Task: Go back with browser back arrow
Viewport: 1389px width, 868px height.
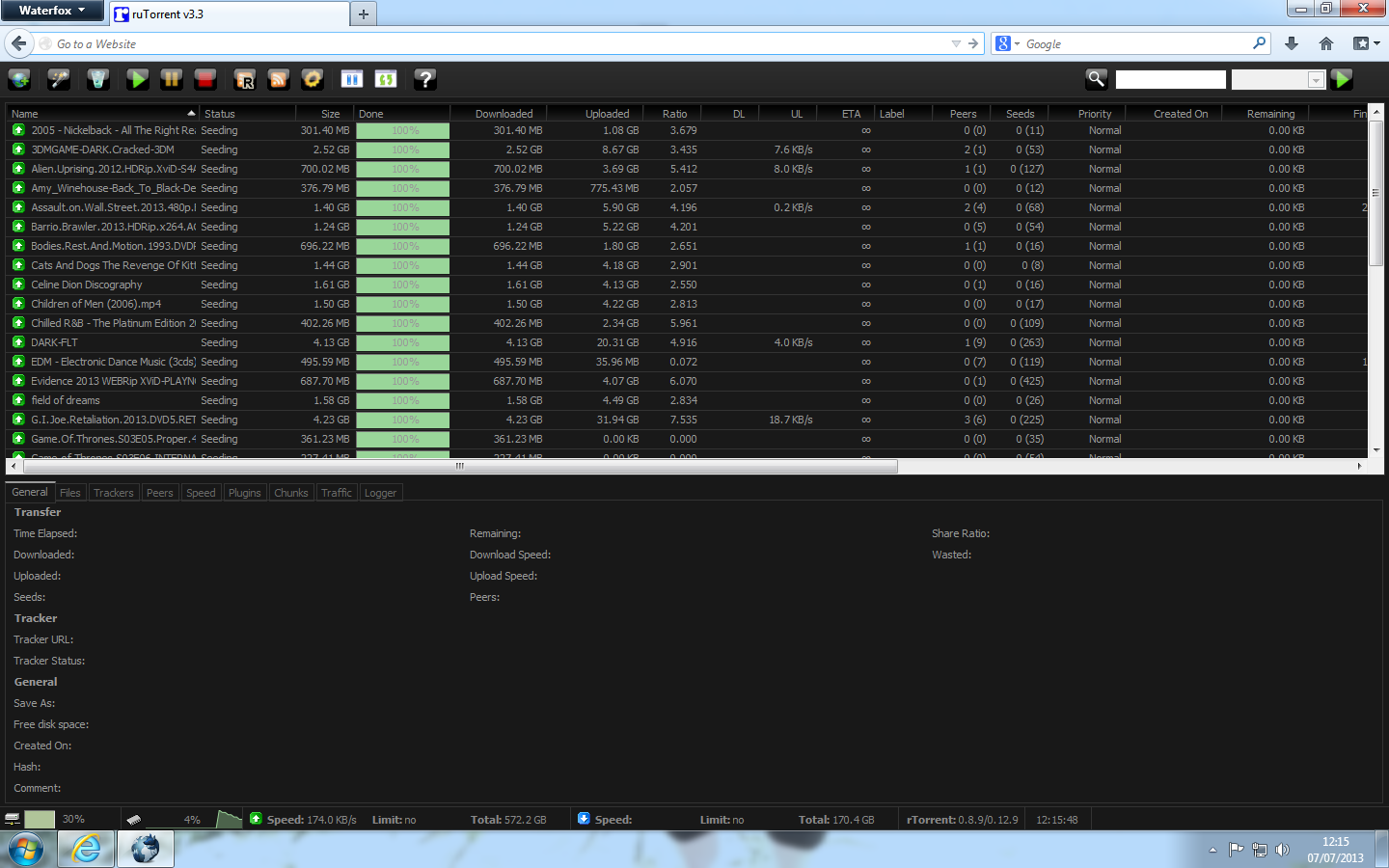Action: [x=18, y=43]
